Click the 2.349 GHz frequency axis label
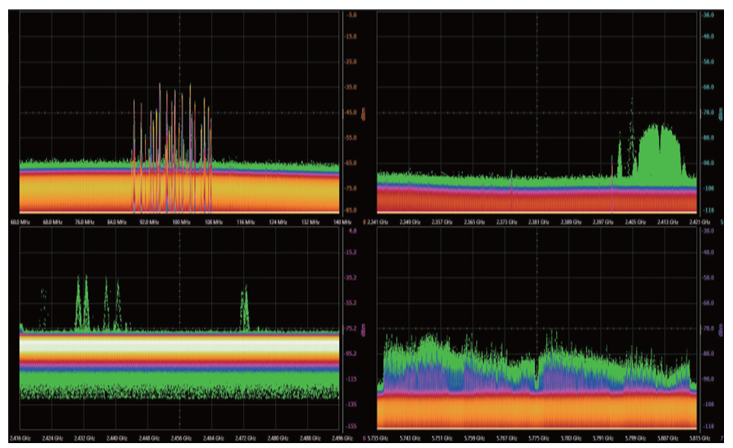 (x=410, y=222)
